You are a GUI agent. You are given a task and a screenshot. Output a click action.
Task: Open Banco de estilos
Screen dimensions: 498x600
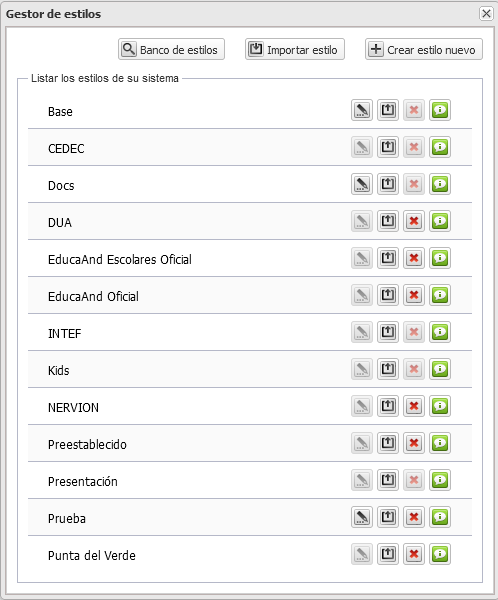click(x=171, y=49)
